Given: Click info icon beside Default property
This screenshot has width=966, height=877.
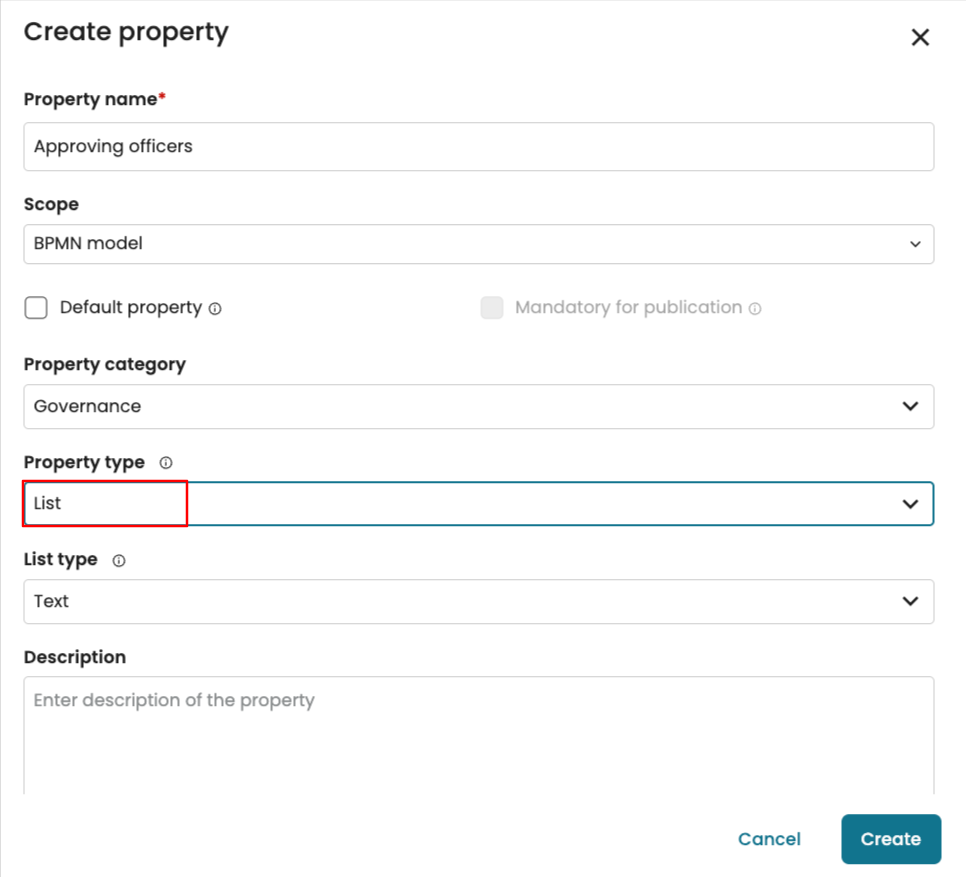Looking at the screenshot, I should click(x=215, y=309).
